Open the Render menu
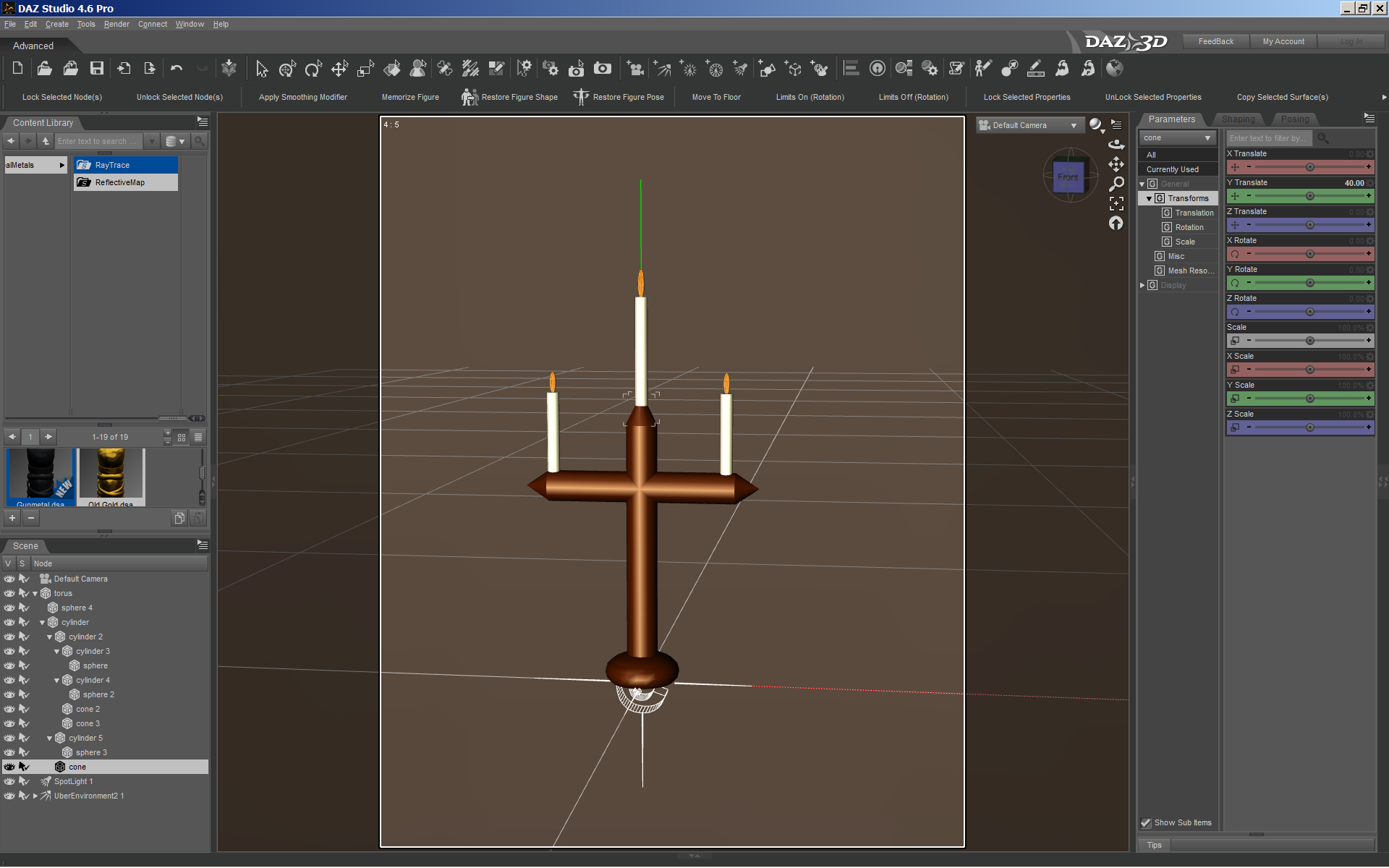Viewport: 1389px width, 868px height. click(116, 24)
